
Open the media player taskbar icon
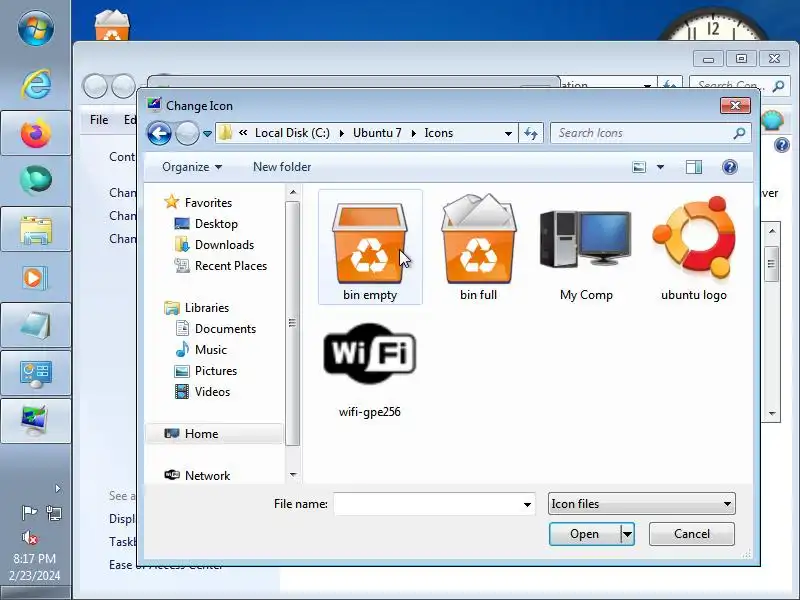click(x=35, y=278)
